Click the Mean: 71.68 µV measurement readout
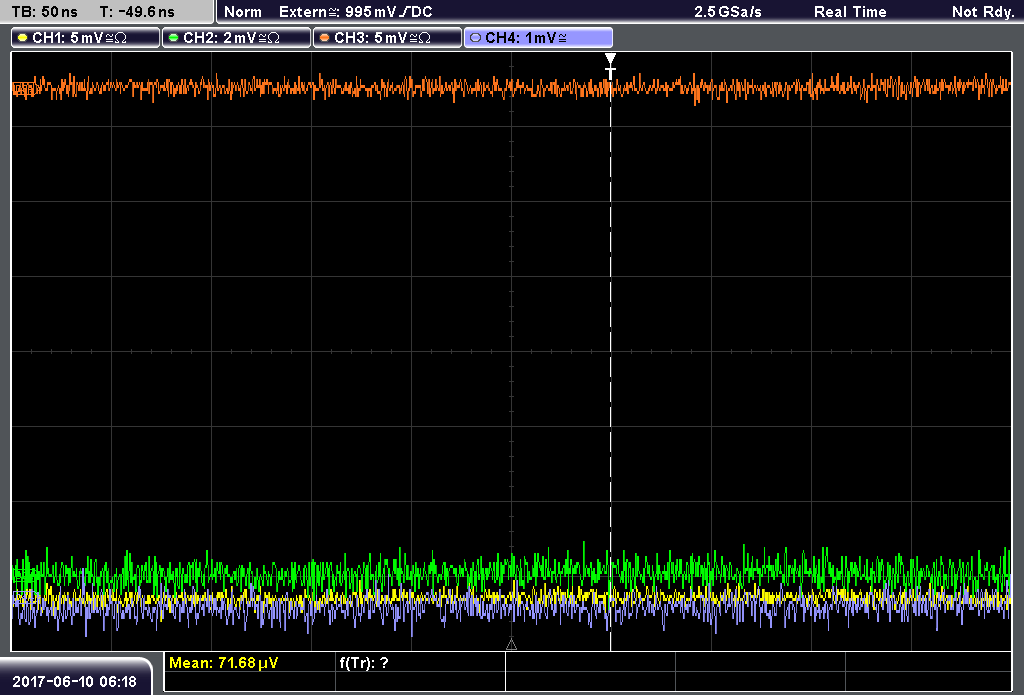The height and width of the screenshot is (695, 1024). (223, 663)
